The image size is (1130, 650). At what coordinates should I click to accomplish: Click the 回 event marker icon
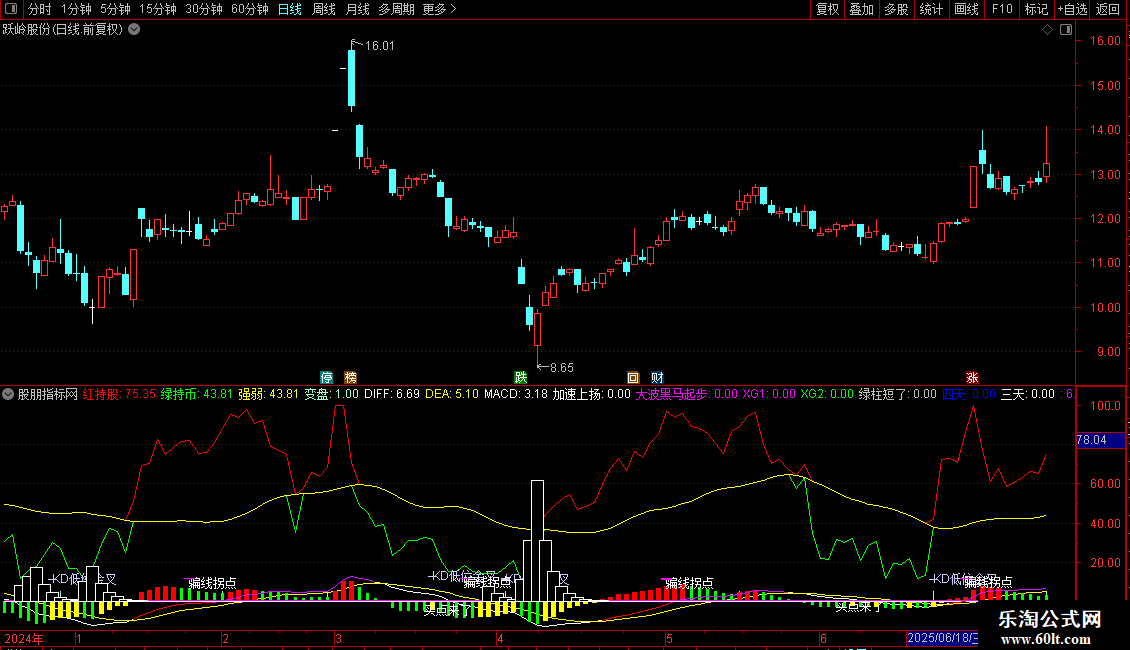(633, 378)
